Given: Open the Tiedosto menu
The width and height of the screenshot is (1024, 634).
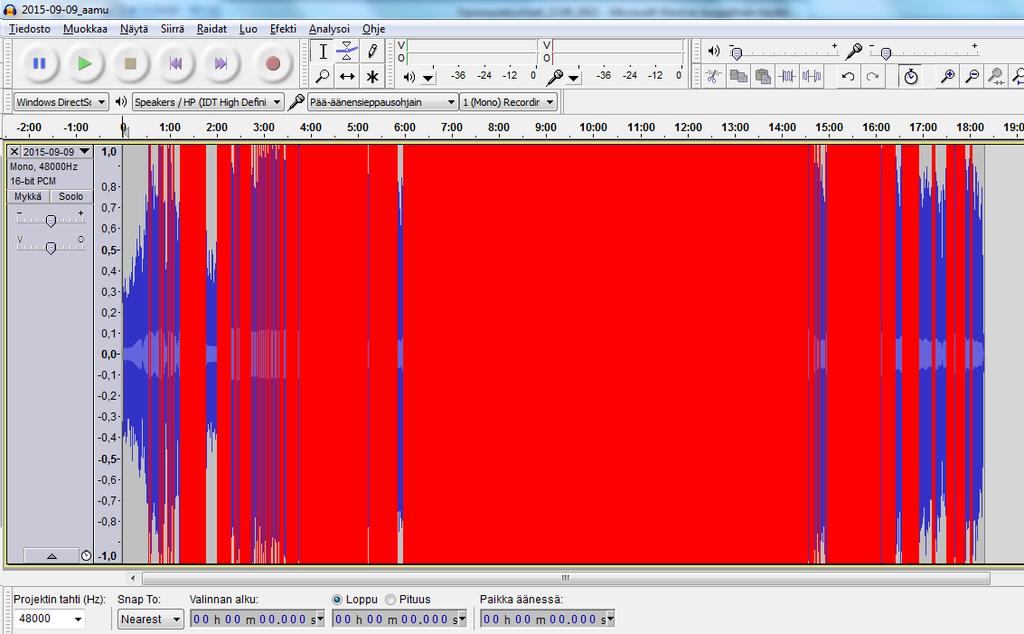Looking at the screenshot, I should 29,29.
